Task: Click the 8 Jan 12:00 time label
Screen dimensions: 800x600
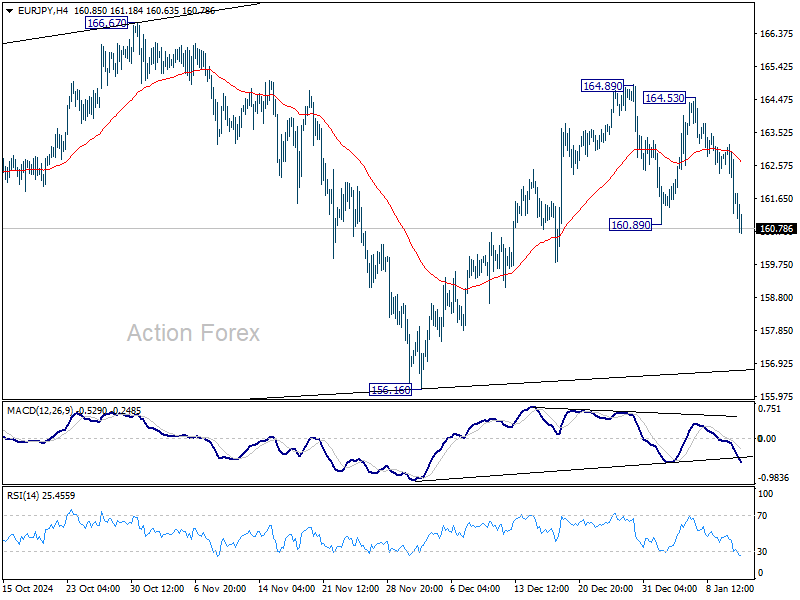Action: point(730,589)
